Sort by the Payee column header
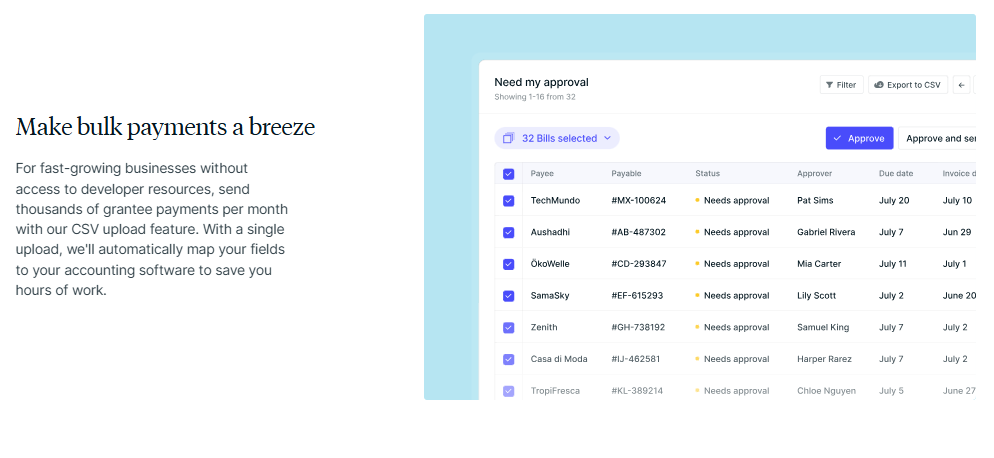This screenshot has height=458, width=994. pyautogui.click(x=542, y=174)
